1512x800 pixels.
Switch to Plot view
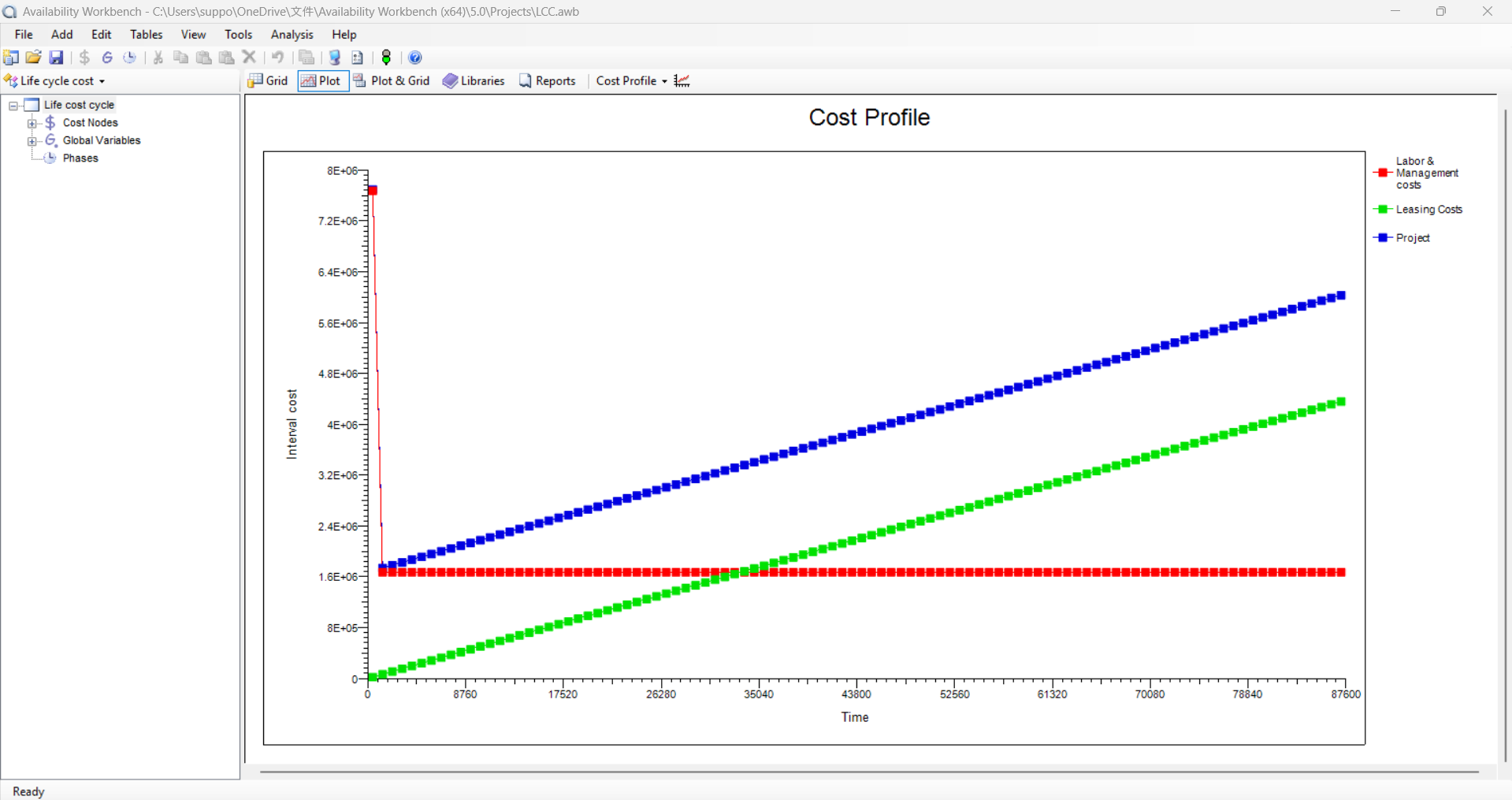click(x=322, y=81)
